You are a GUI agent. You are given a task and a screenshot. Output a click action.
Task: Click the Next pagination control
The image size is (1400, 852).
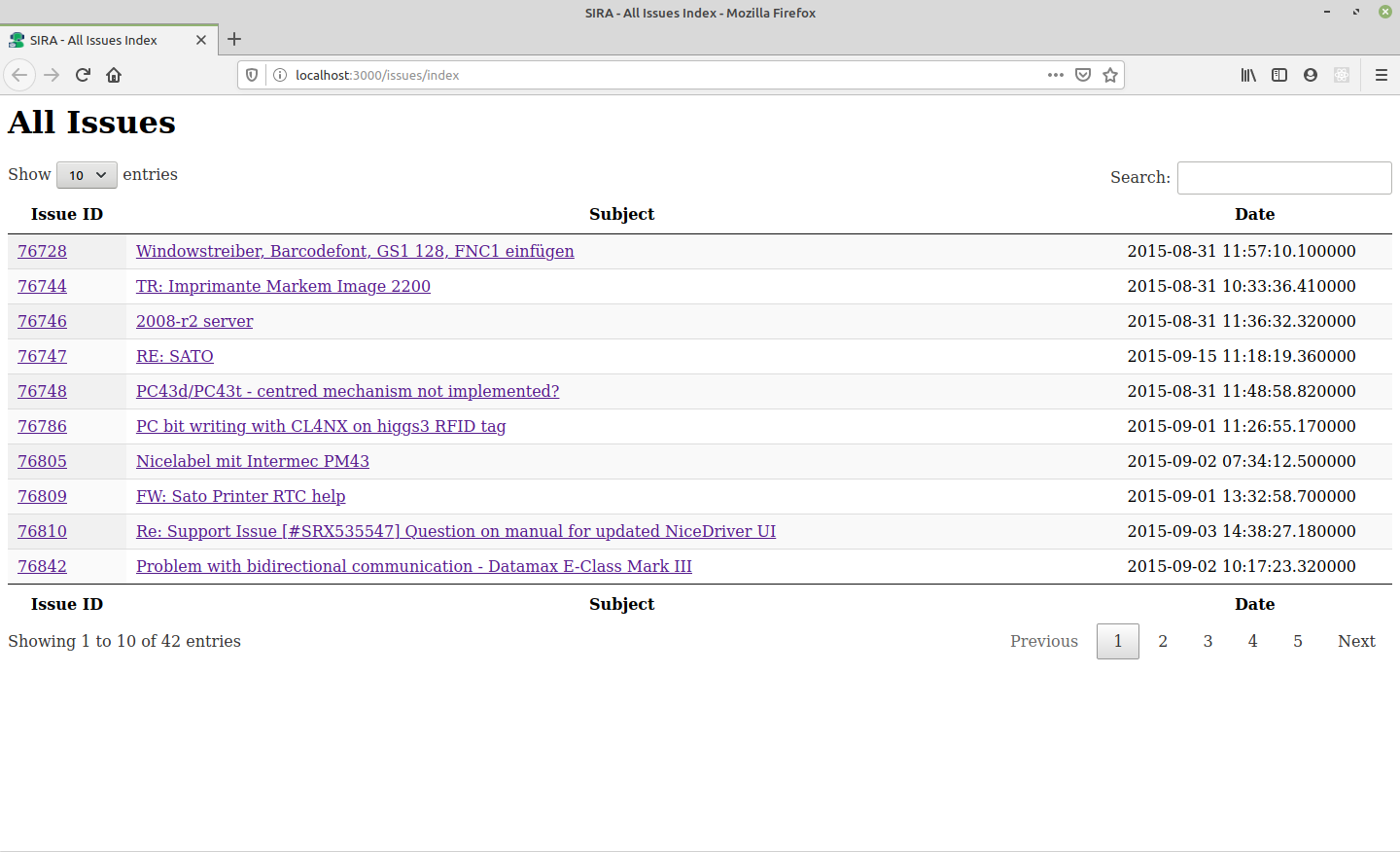pos(1356,641)
